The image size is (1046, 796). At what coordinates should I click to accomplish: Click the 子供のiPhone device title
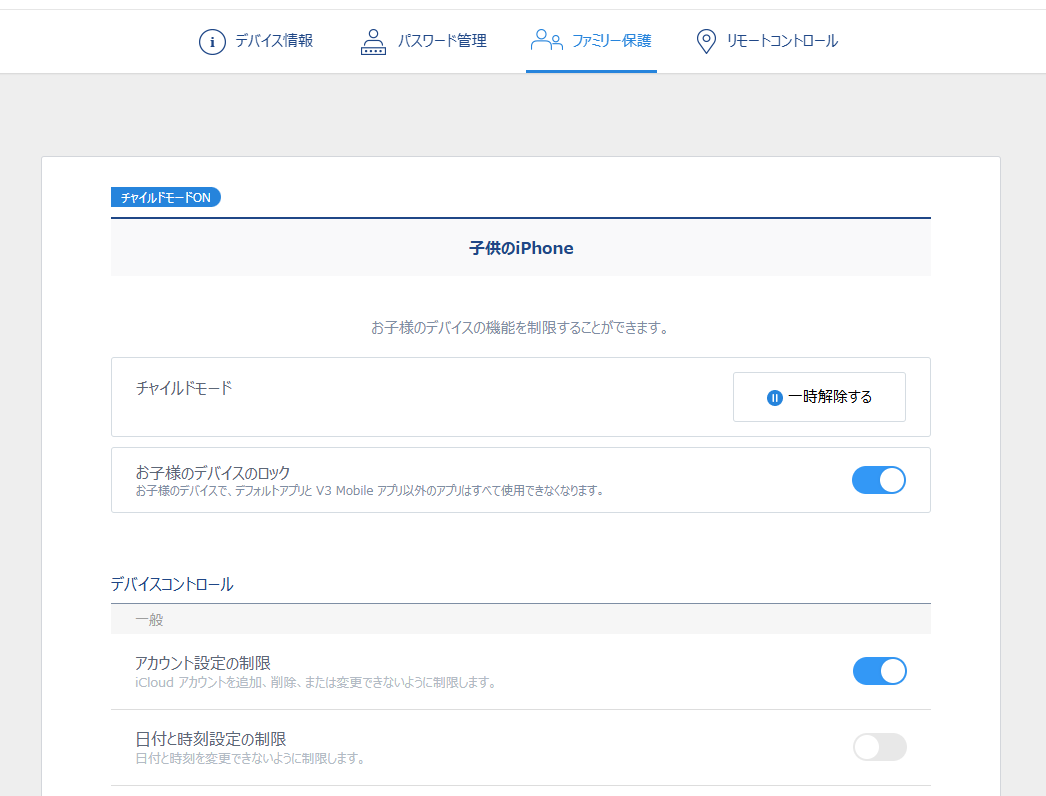(521, 248)
